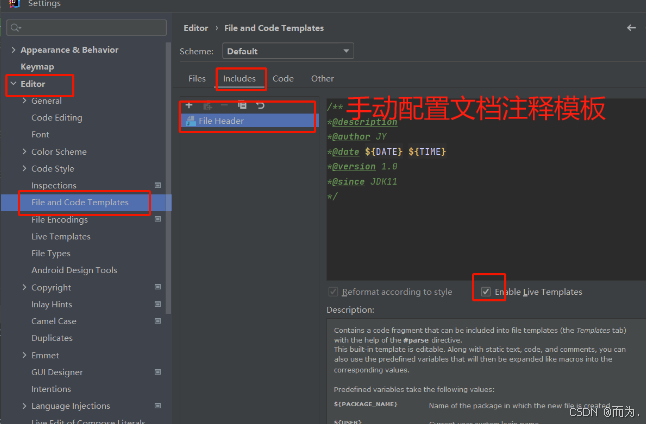Open Intentions settings
Viewport: 646px width, 424px height.
(x=51, y=389)
